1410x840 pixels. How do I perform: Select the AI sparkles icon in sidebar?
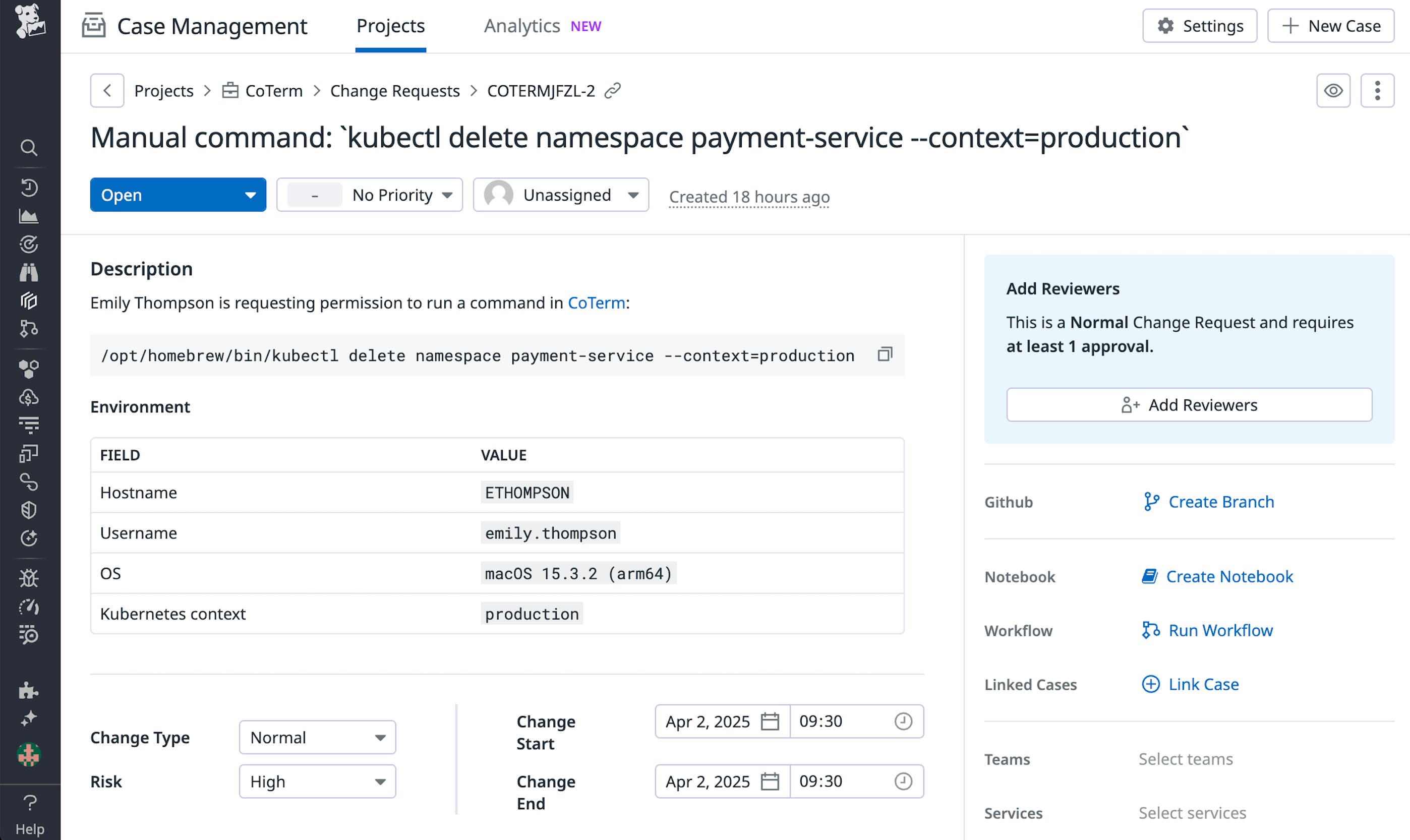29,719
